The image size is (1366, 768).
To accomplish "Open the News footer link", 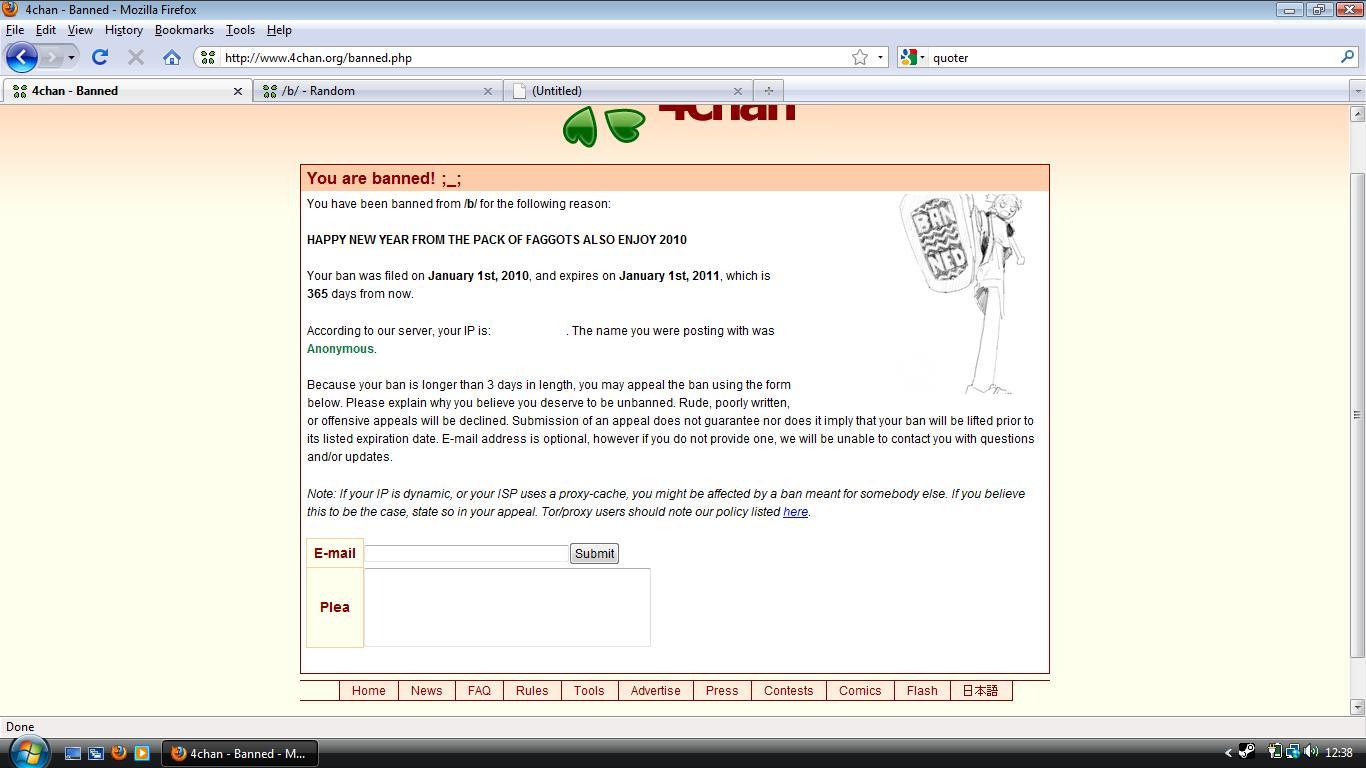I will (426, 691).
